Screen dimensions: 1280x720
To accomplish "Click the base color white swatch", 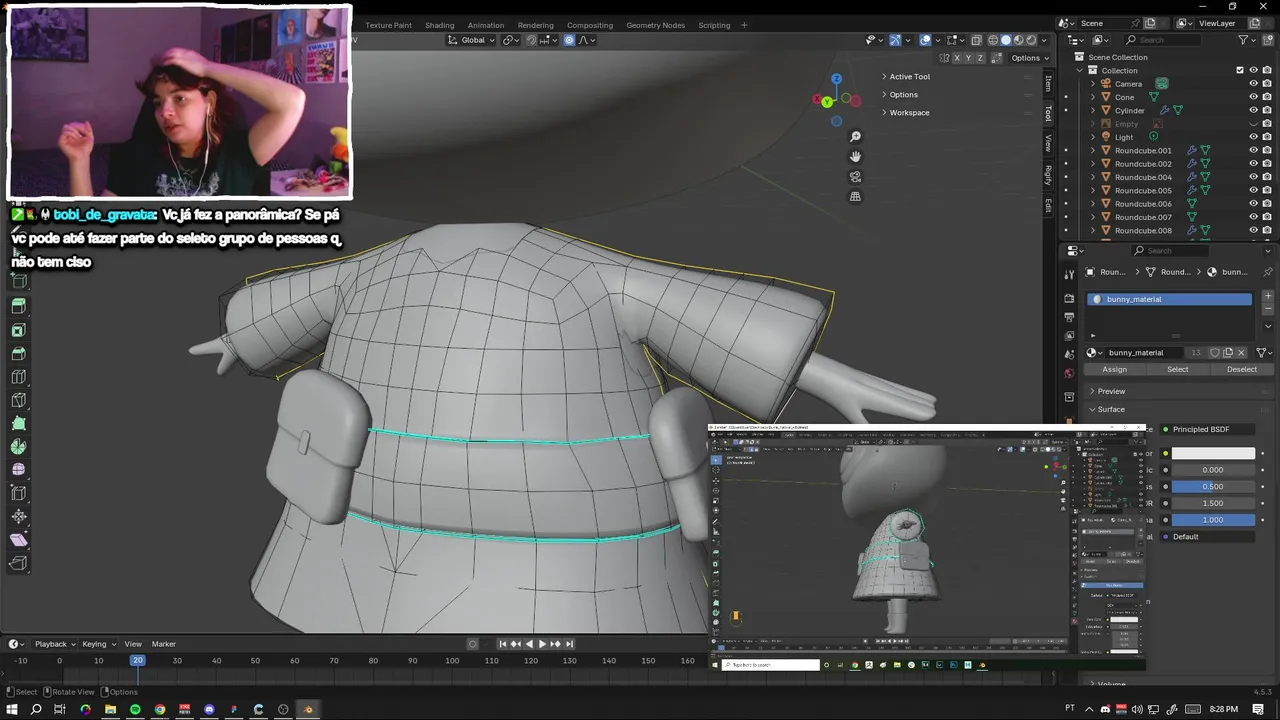I will (x=1213, y=454).
